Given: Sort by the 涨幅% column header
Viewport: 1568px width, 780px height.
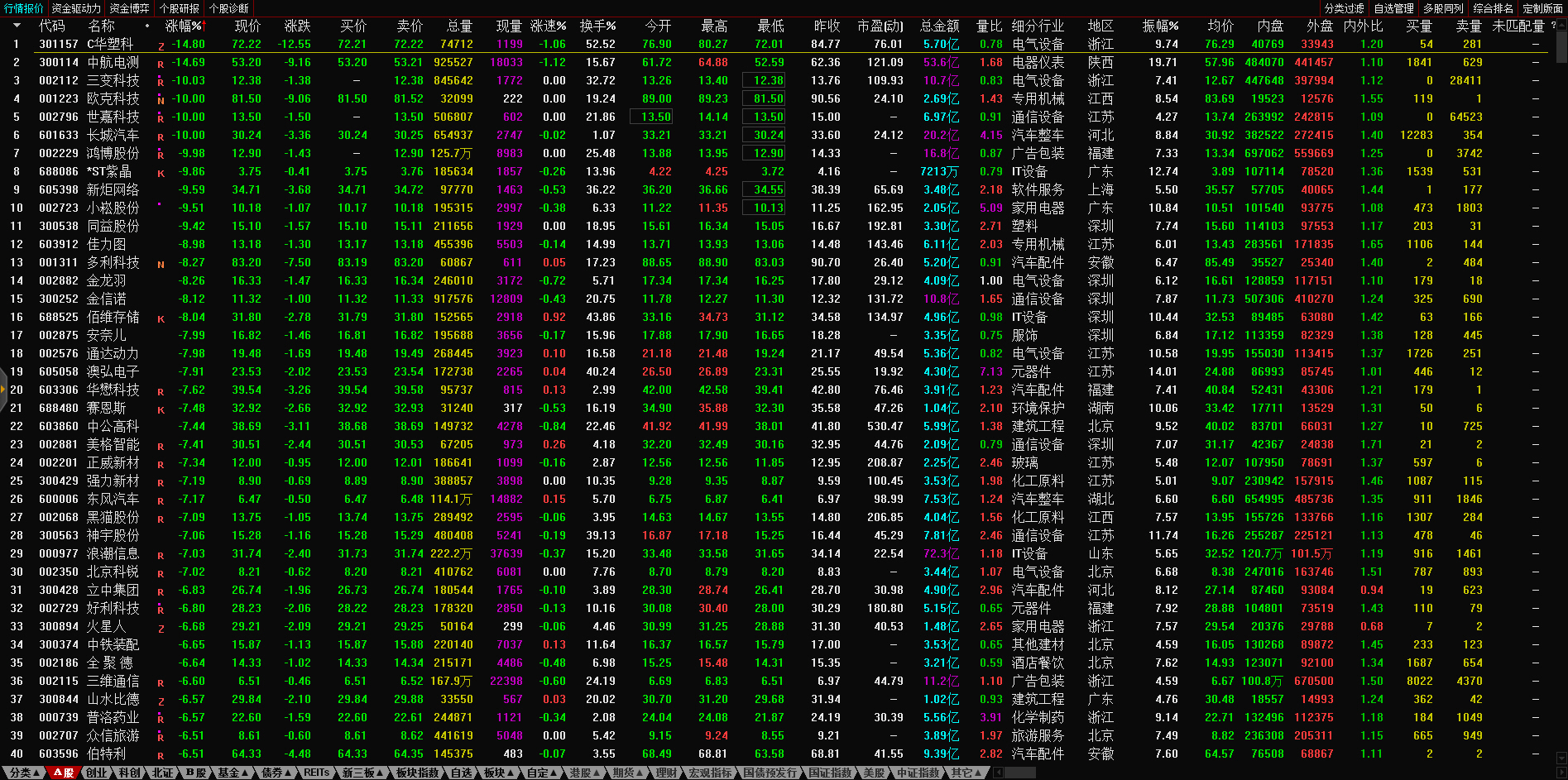Looking at the screenshot, I should point(183,26).
